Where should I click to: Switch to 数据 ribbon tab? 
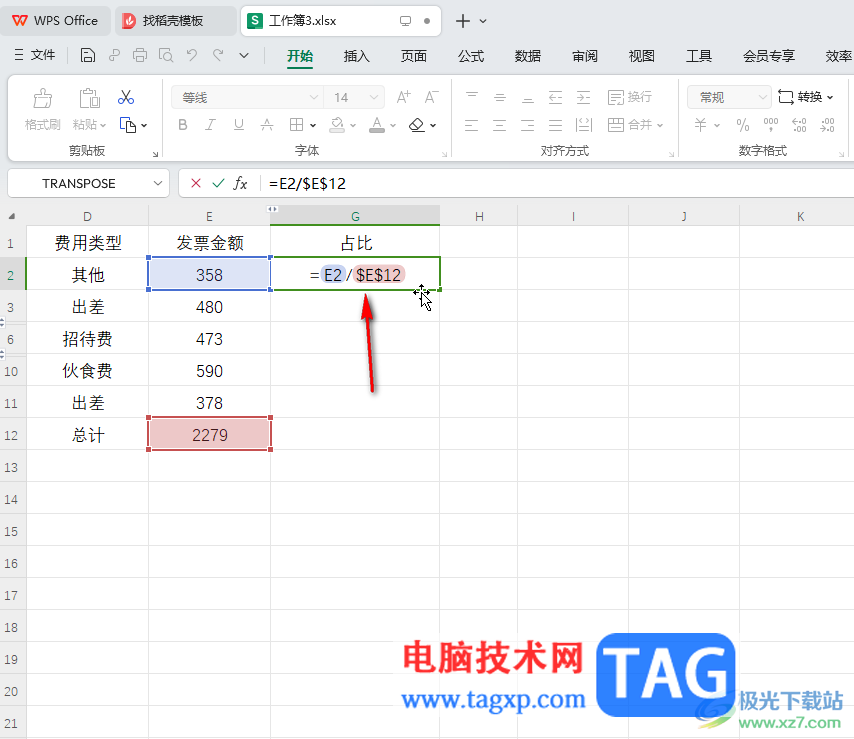[528, 56]
